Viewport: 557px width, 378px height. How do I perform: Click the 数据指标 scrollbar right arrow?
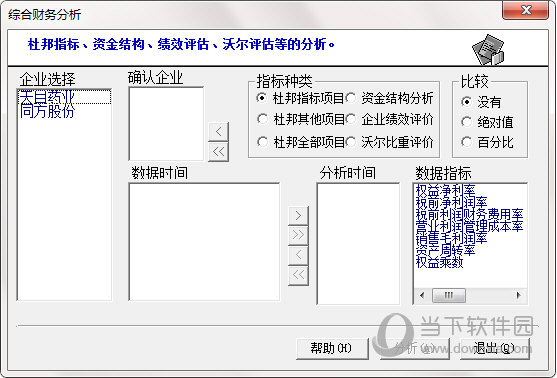(519, 295)
